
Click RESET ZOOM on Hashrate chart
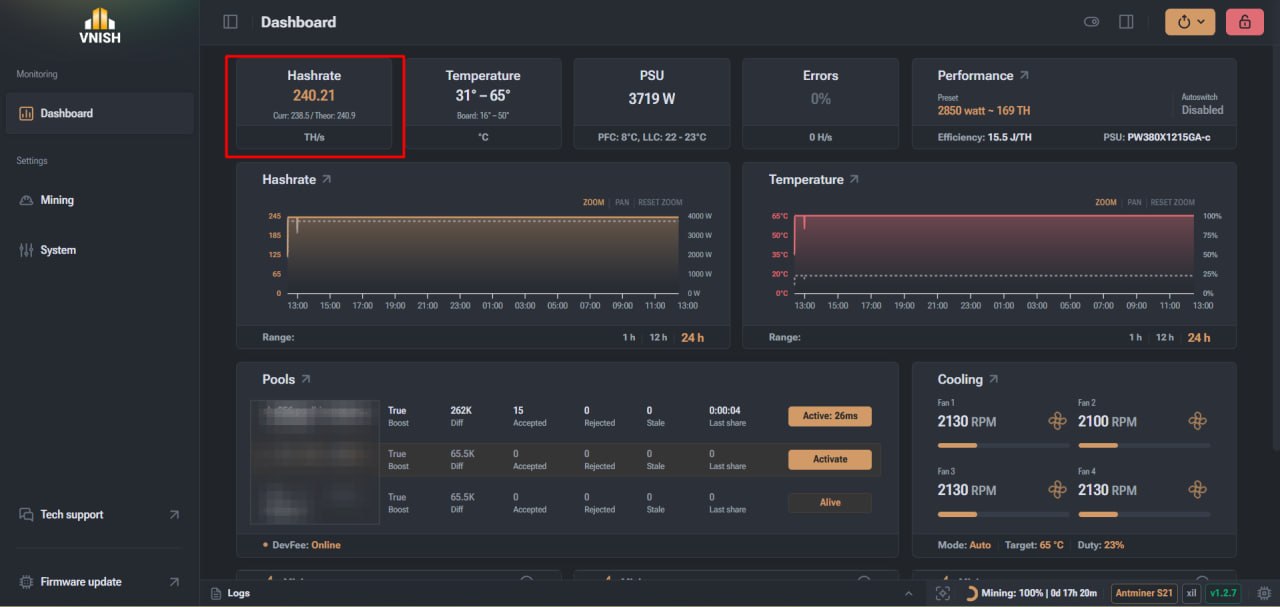tap(660, 203)
